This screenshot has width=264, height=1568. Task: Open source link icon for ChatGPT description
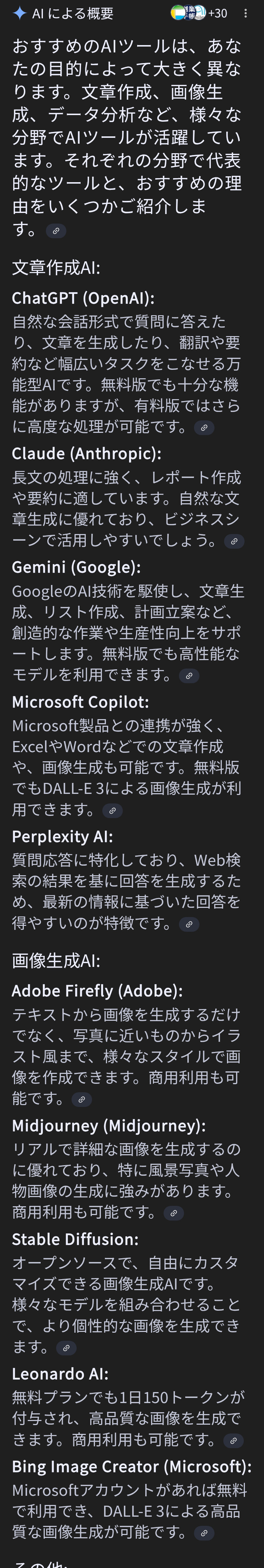click(x=204, y=428)
